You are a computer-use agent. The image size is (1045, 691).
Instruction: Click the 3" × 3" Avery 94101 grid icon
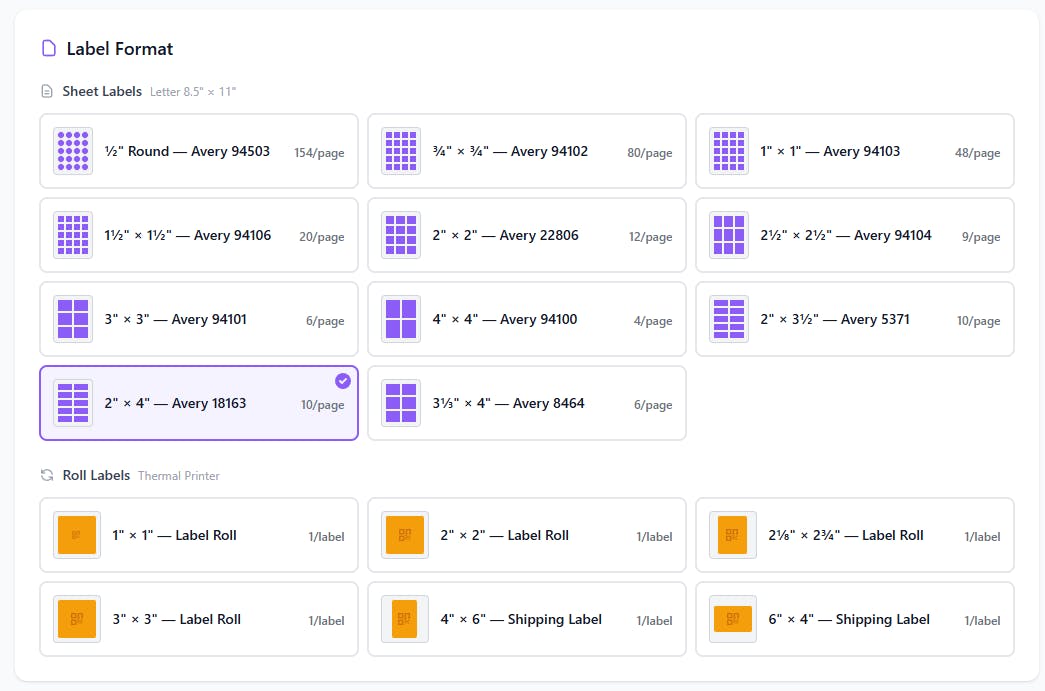(x=73, y=319)
